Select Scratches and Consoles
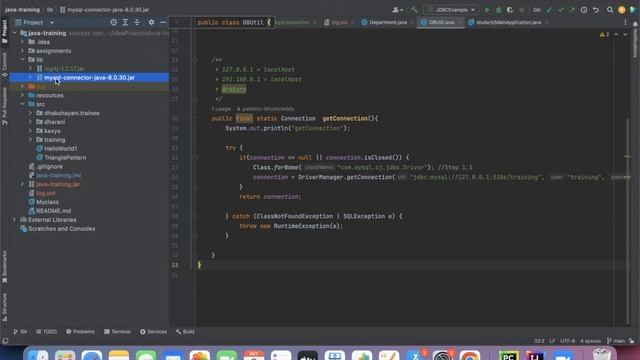Image resolution: width=640 pixels, height=360 pixels. pos(61,229)
